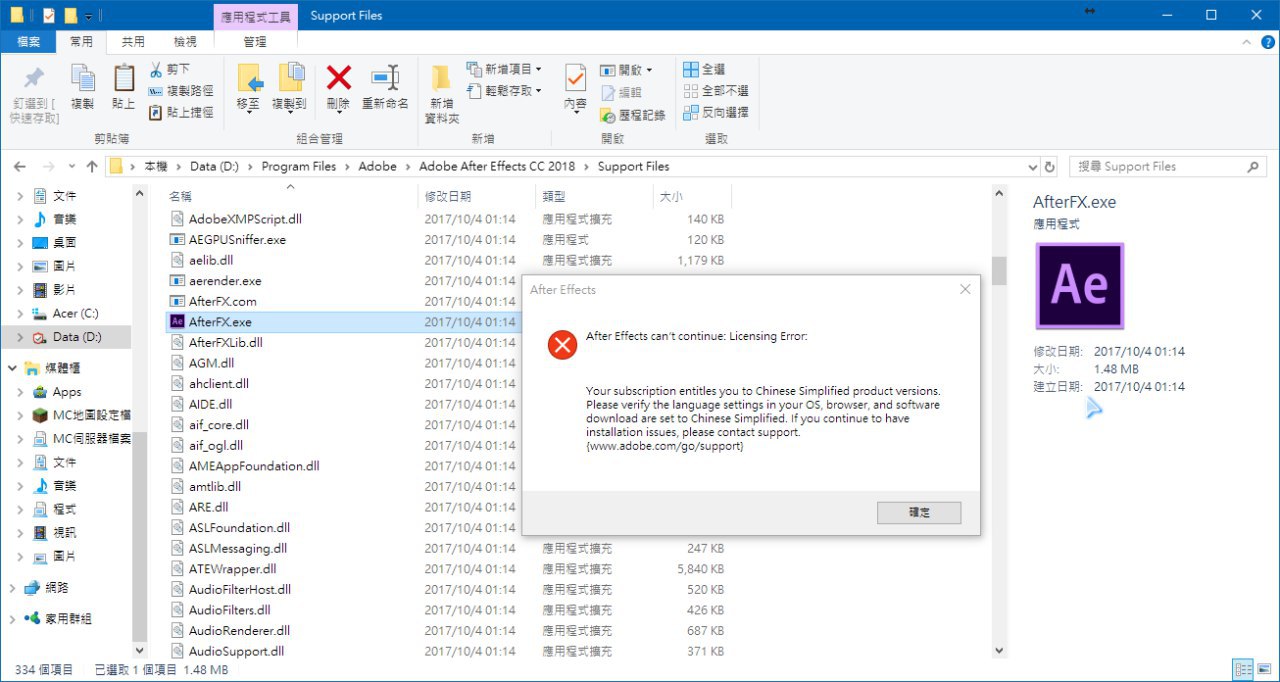Open the Copy to (複製到) icon
This screenshot has height=682, width=1280.
pos(290,78)
